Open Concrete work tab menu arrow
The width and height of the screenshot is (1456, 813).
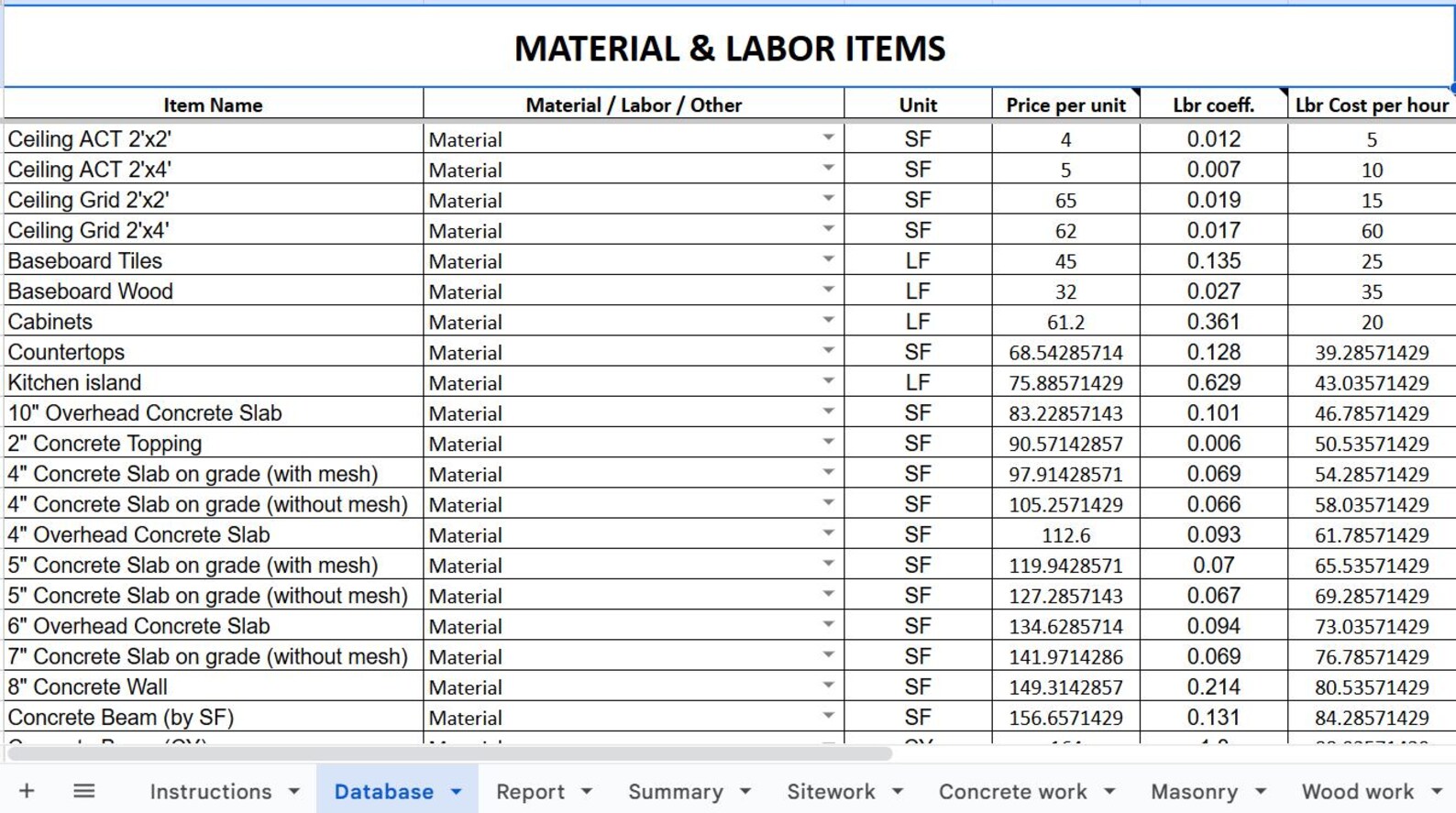1109,791
